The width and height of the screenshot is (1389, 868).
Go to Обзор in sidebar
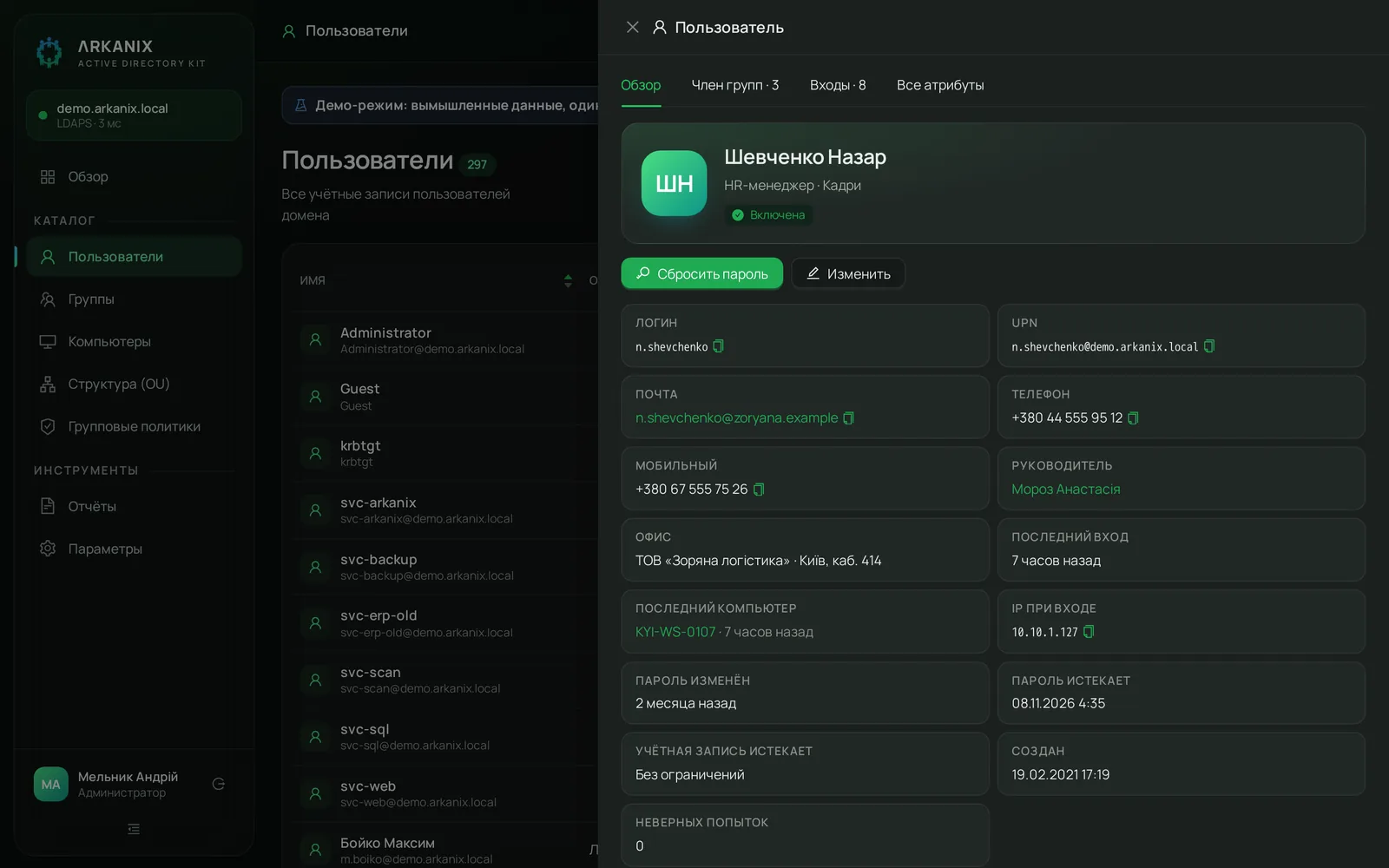coord(134,176)
